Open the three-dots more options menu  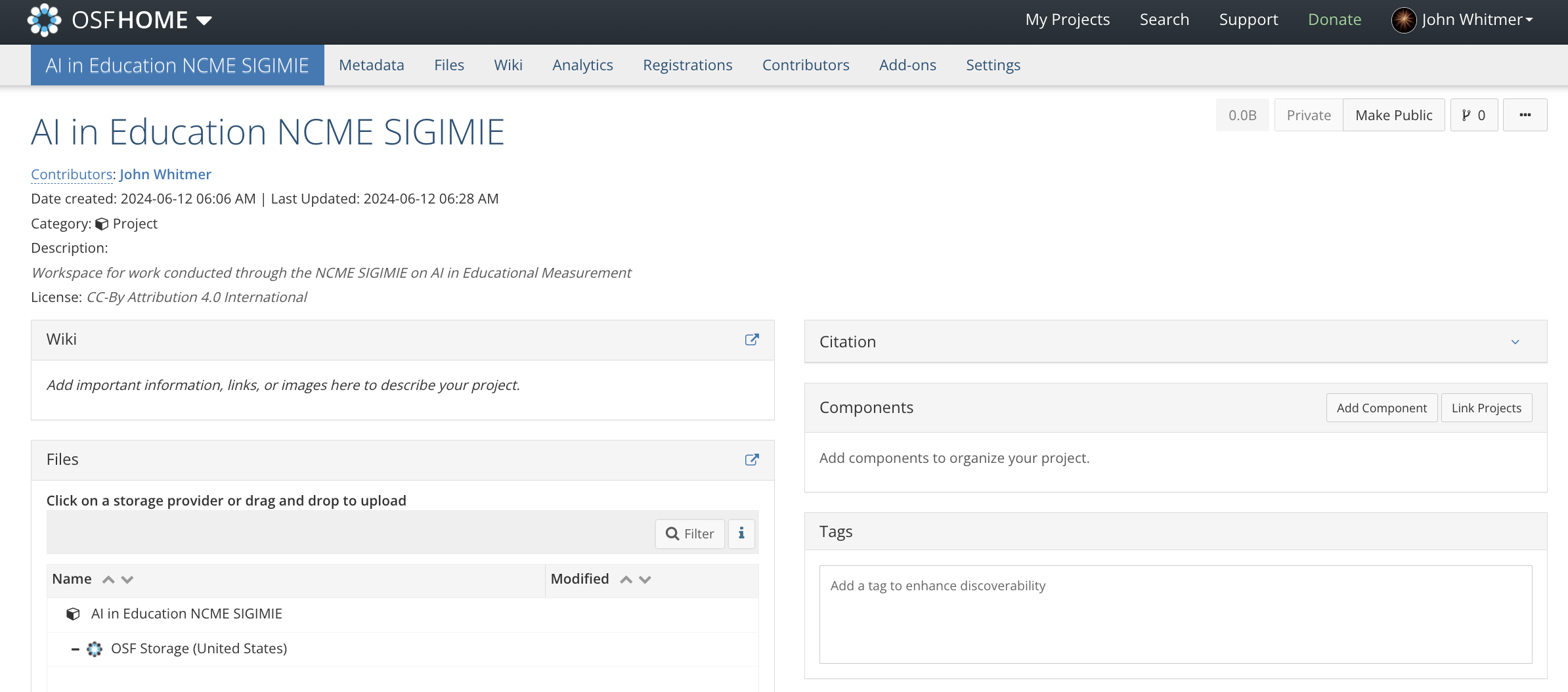pyautogui.click(x=1525, y=116)
